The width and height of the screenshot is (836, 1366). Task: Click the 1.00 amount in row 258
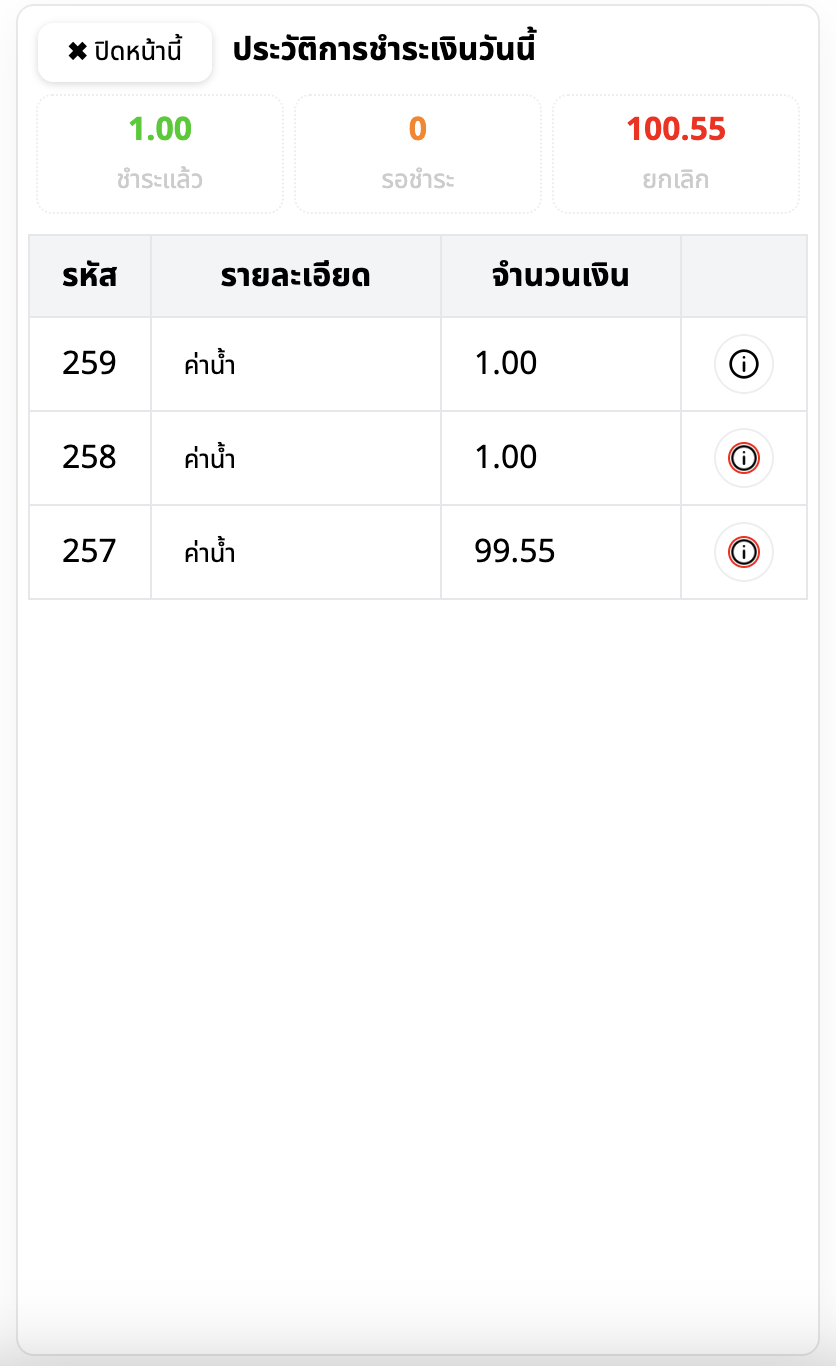(x=506, y=458)
